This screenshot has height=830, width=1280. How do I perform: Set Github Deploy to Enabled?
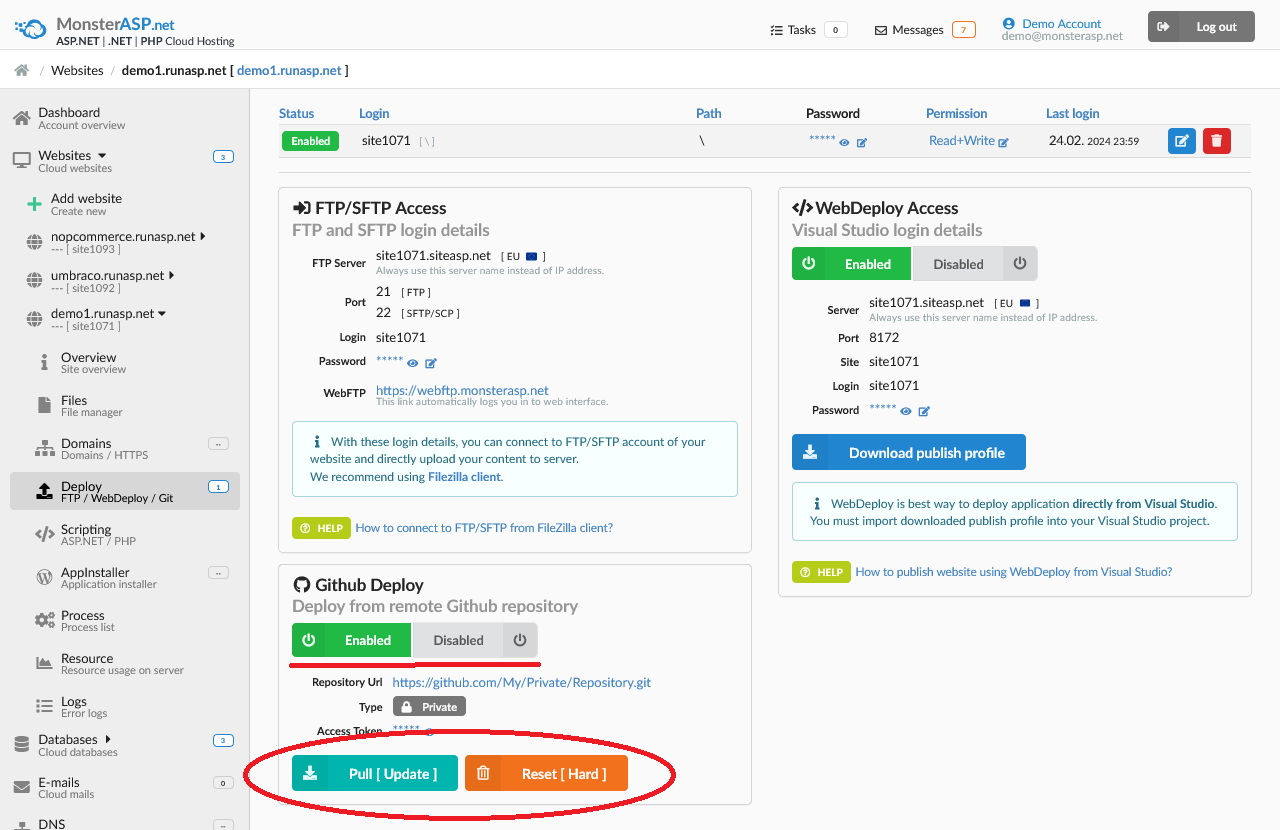352,640
